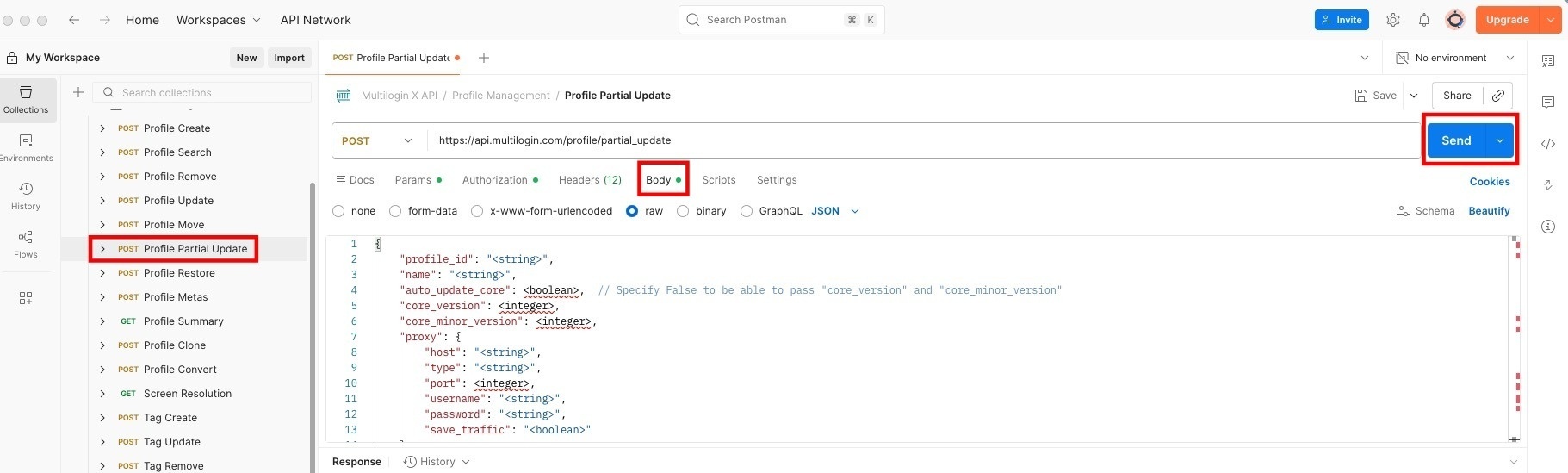The image size is (1568, 473).
Task: Switch to the Body tab
Action: (x=663, y=180)
